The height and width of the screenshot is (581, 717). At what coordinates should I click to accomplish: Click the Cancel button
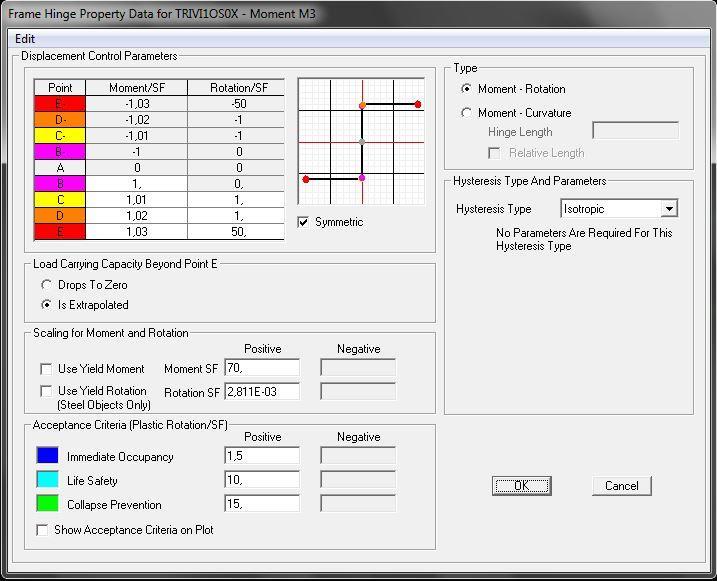click(x=621, y=485)
